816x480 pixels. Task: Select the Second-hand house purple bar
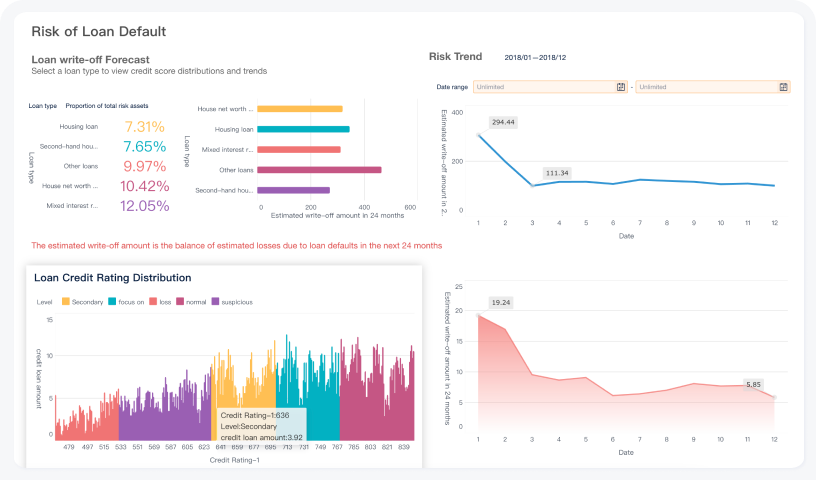coord(293,190)
